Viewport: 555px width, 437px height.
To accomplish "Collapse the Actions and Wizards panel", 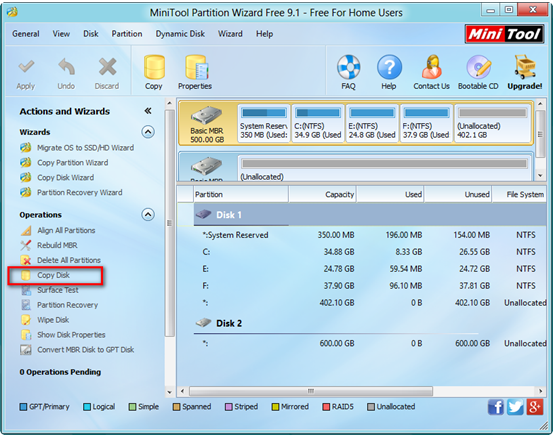I will 148,111.
